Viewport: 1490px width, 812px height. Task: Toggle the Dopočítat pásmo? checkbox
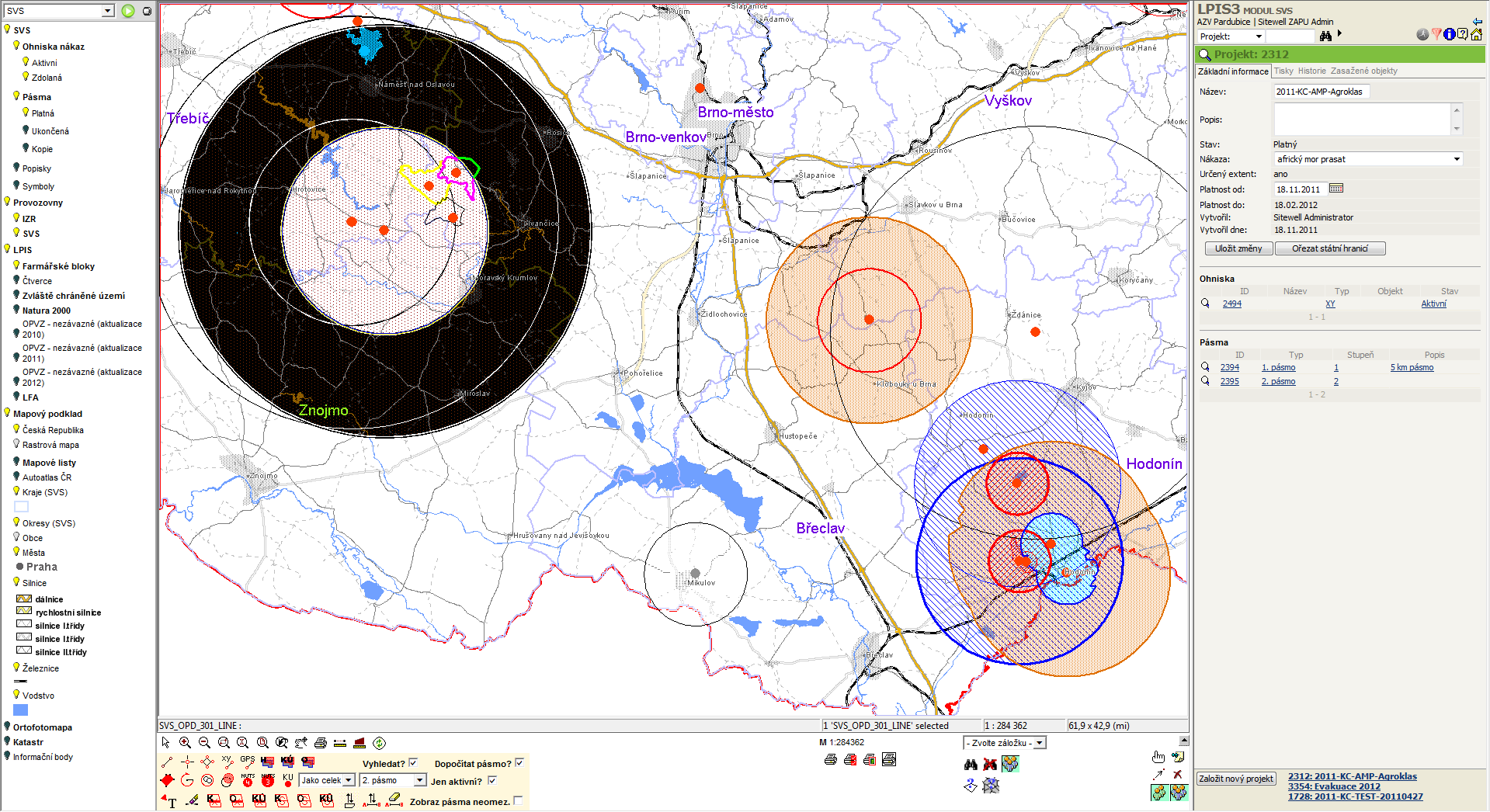pyautogui.click(x=519, y=763)
